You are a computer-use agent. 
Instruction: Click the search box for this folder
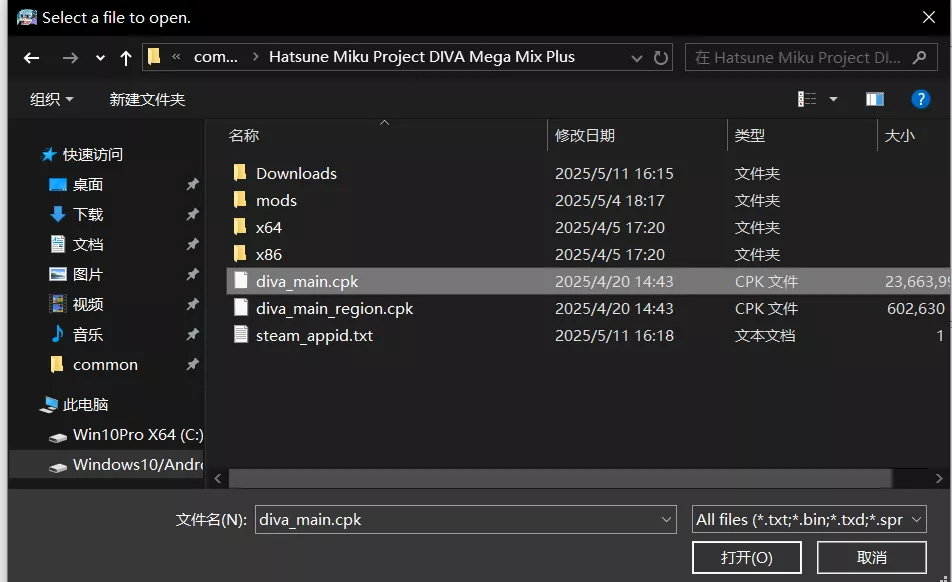[x=811, y=58]
